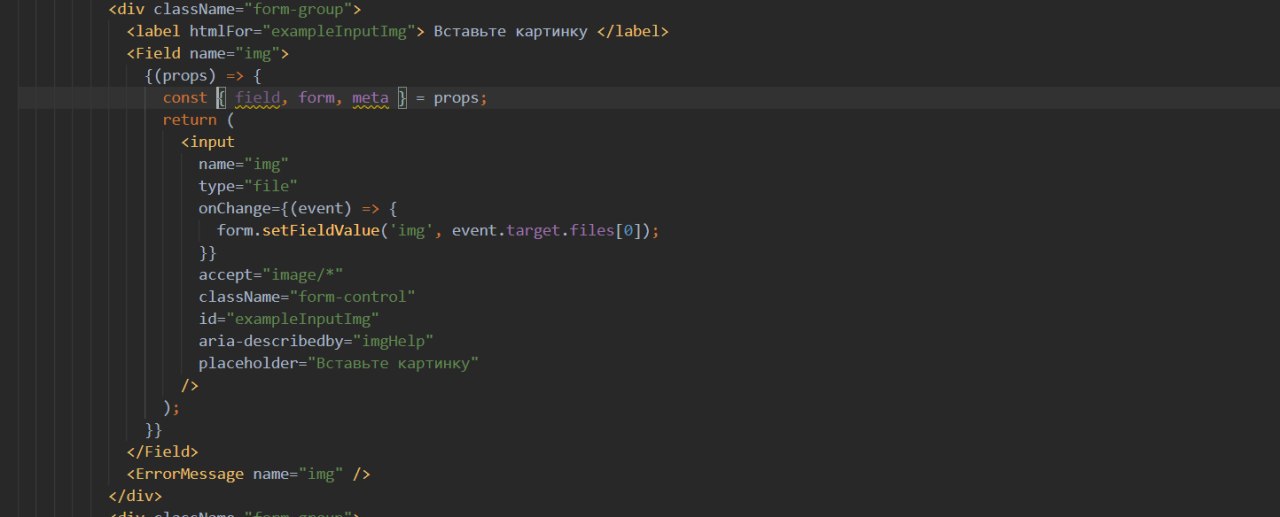
Task: Click the className="form-control" attribute
Action: coord(307,296)
